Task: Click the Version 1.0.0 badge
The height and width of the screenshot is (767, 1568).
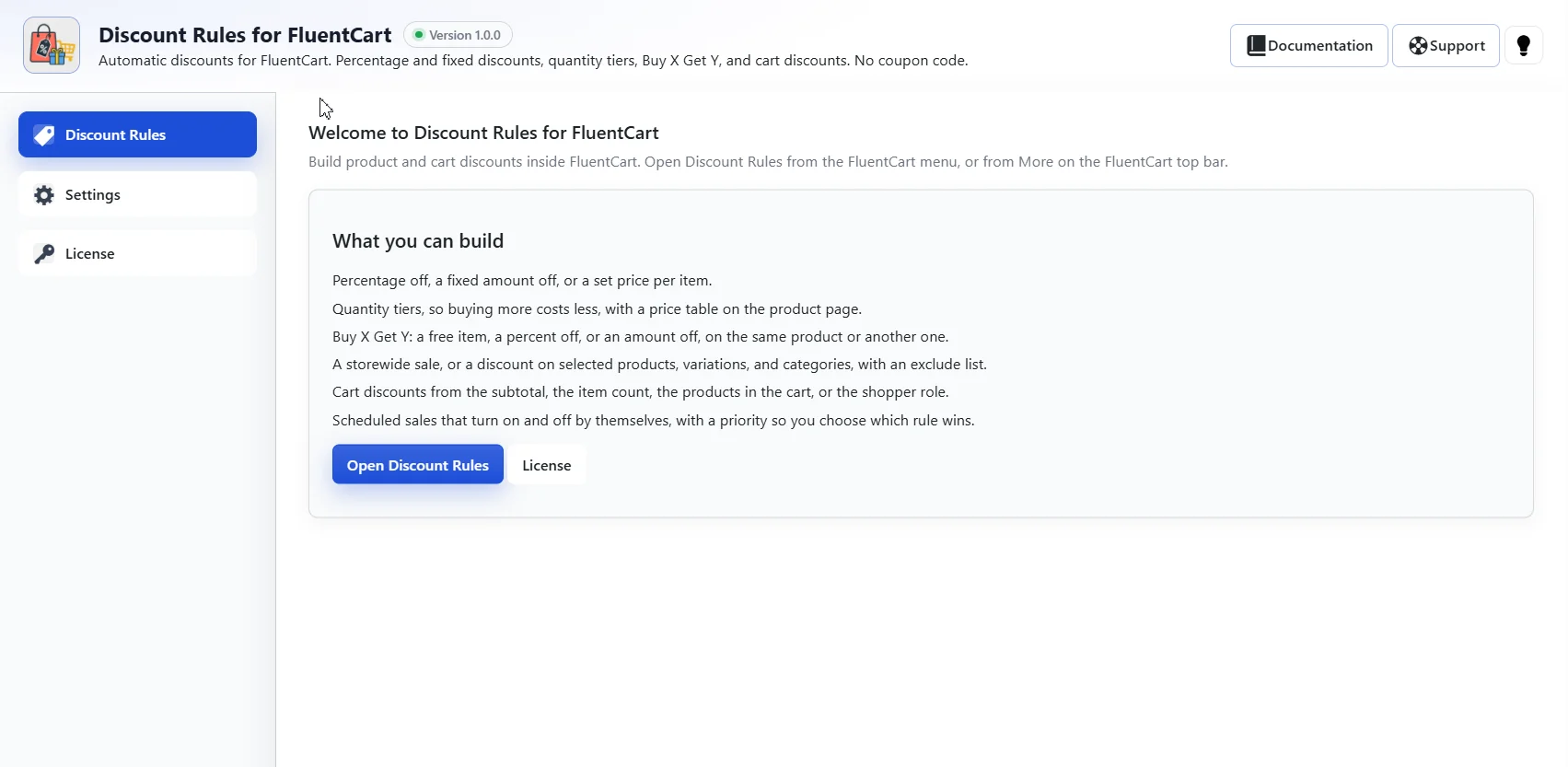Action: pyautogui.click(x=458, y=35)
